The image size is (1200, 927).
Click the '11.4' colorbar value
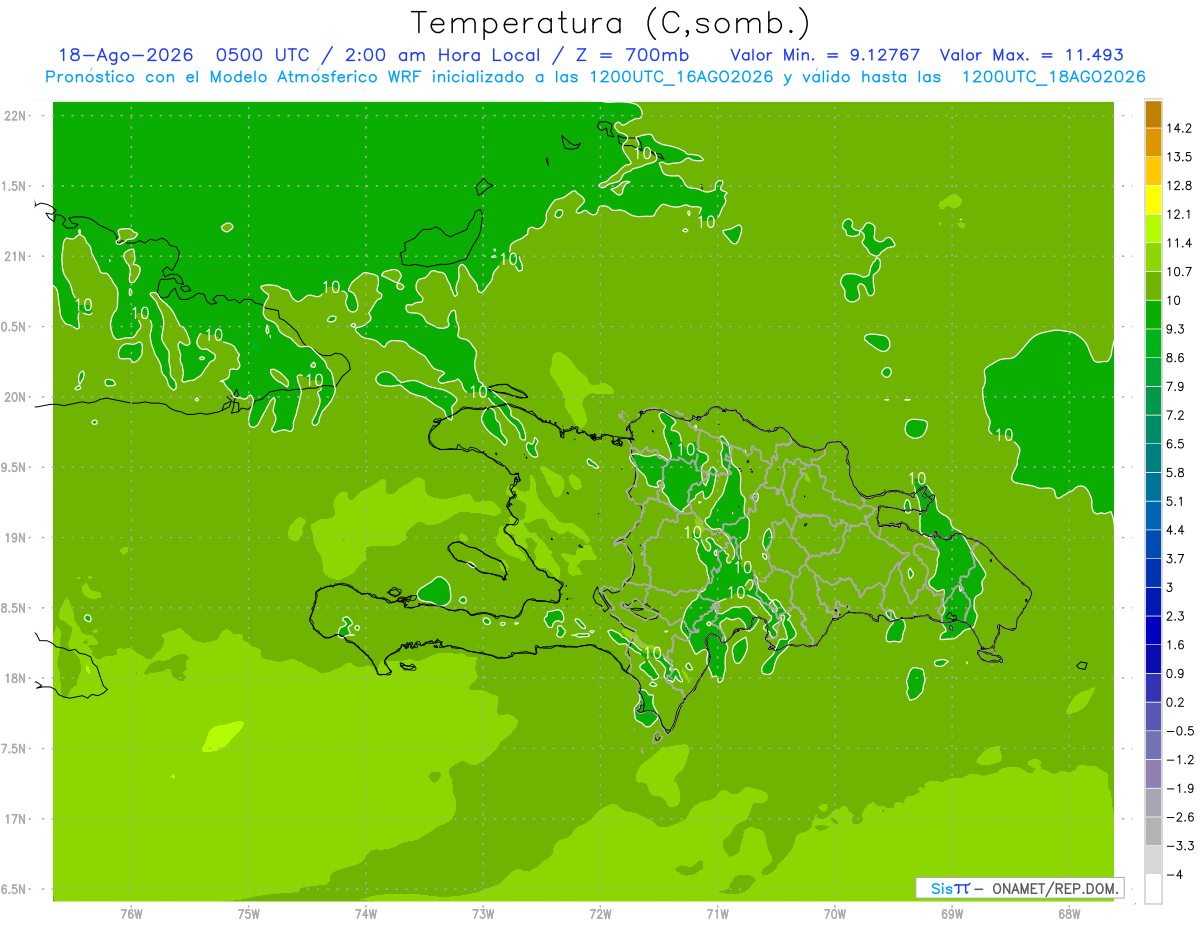point(1178,243)
